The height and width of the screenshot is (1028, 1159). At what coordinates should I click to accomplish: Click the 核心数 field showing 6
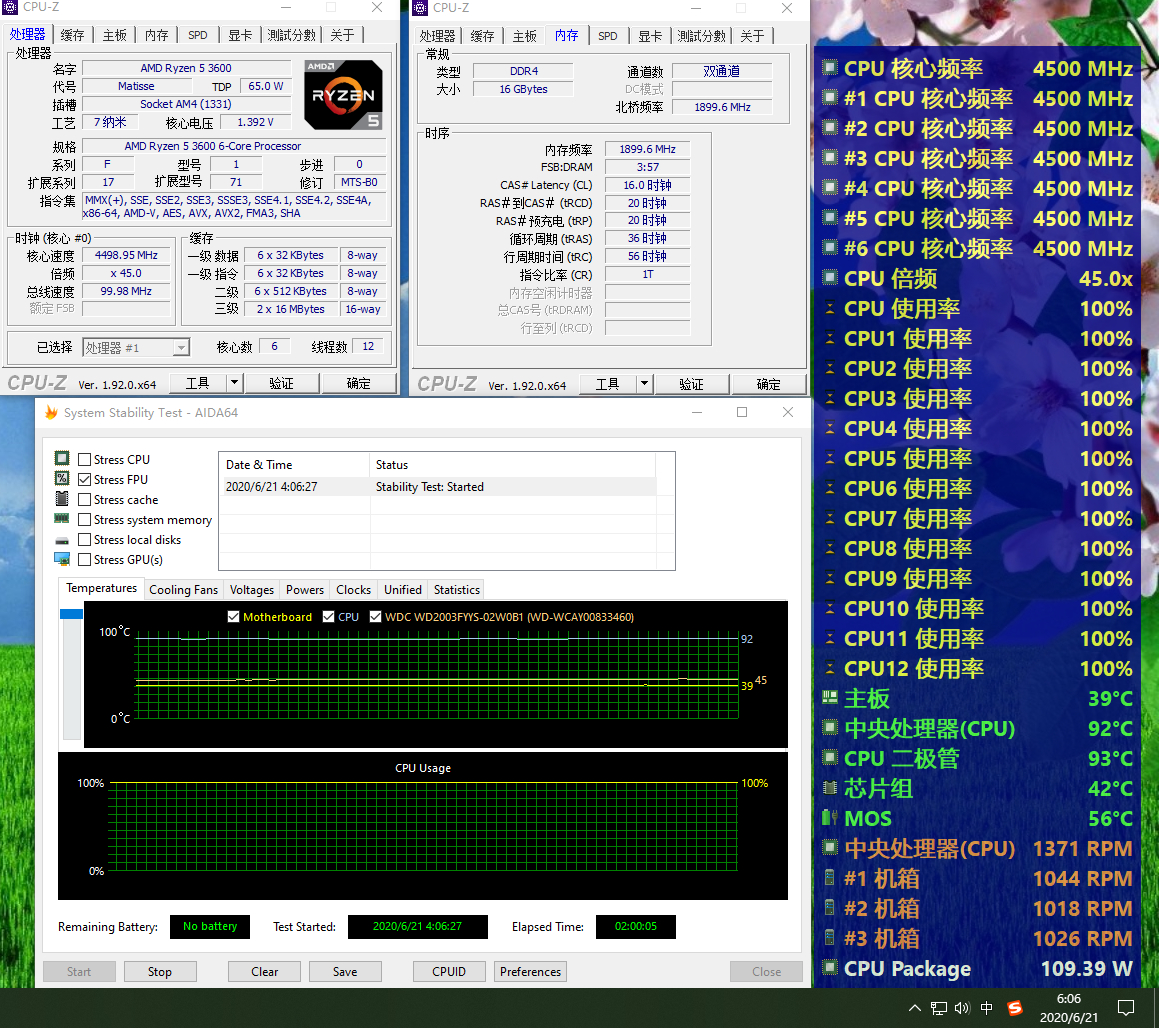[x=274, y=346]
